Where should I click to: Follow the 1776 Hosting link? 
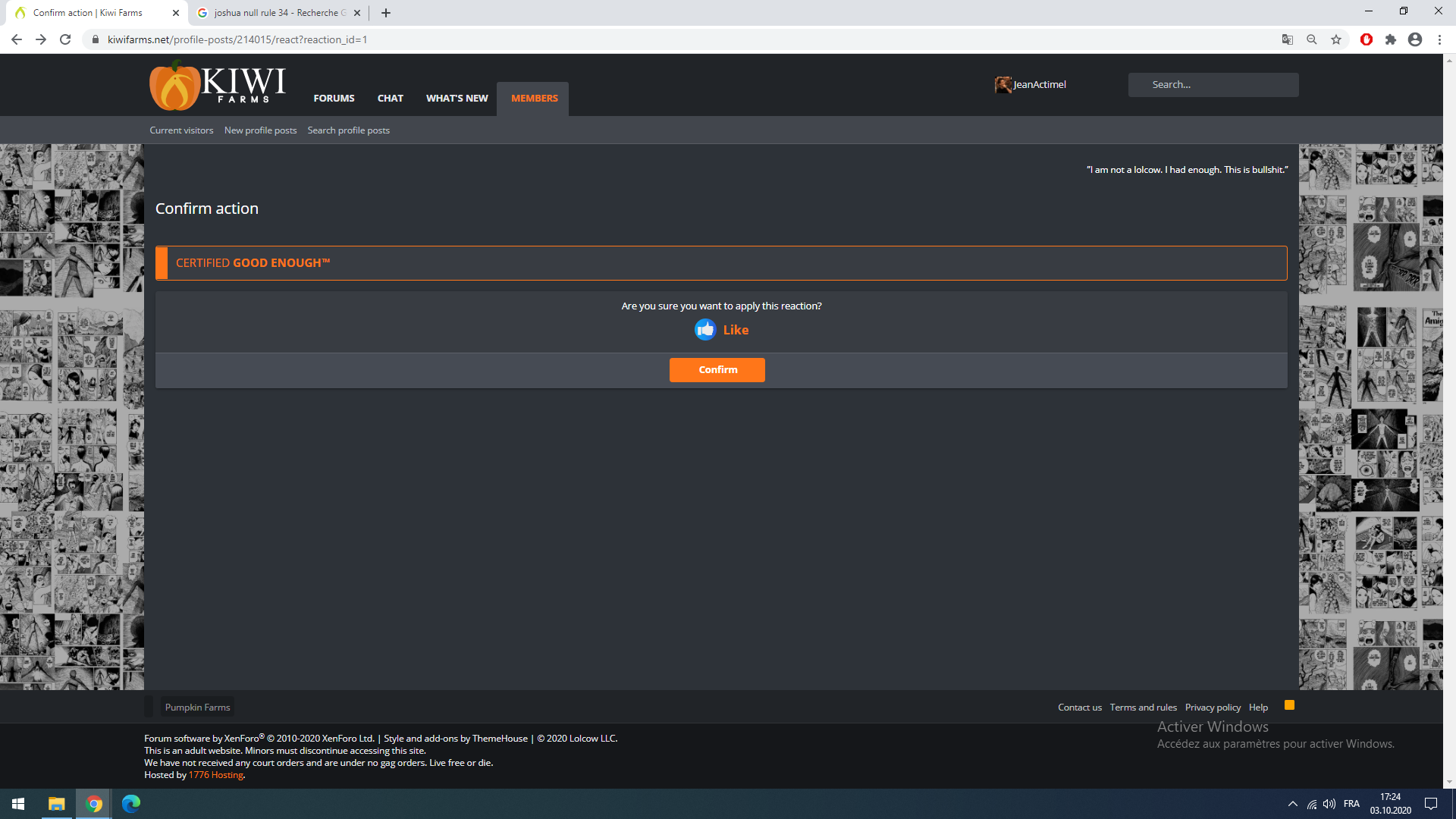tap(216, 775)
